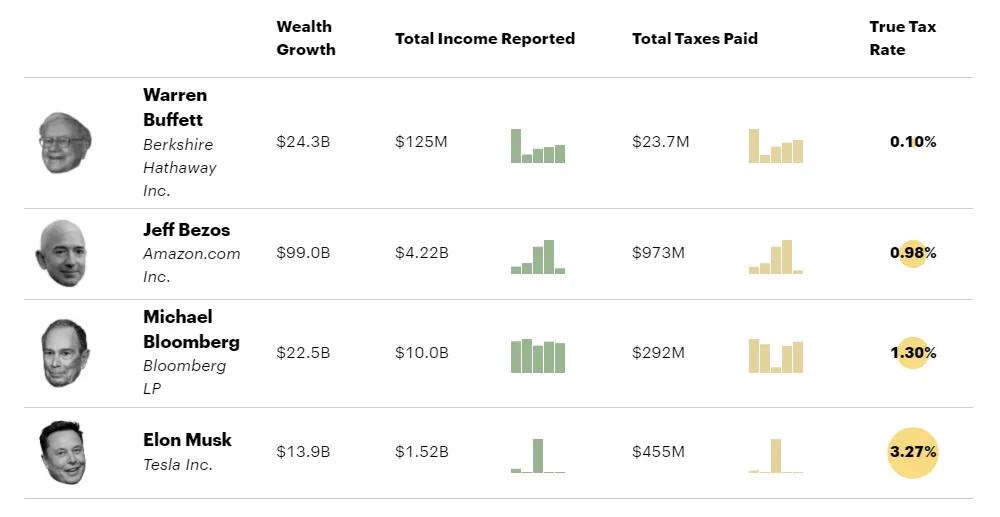Image resolution: width=1000 pixels, height=517 pixels.
Task: Click Michael Bloomberg's 1.30% tax rate circle
Action: [913, 353]
